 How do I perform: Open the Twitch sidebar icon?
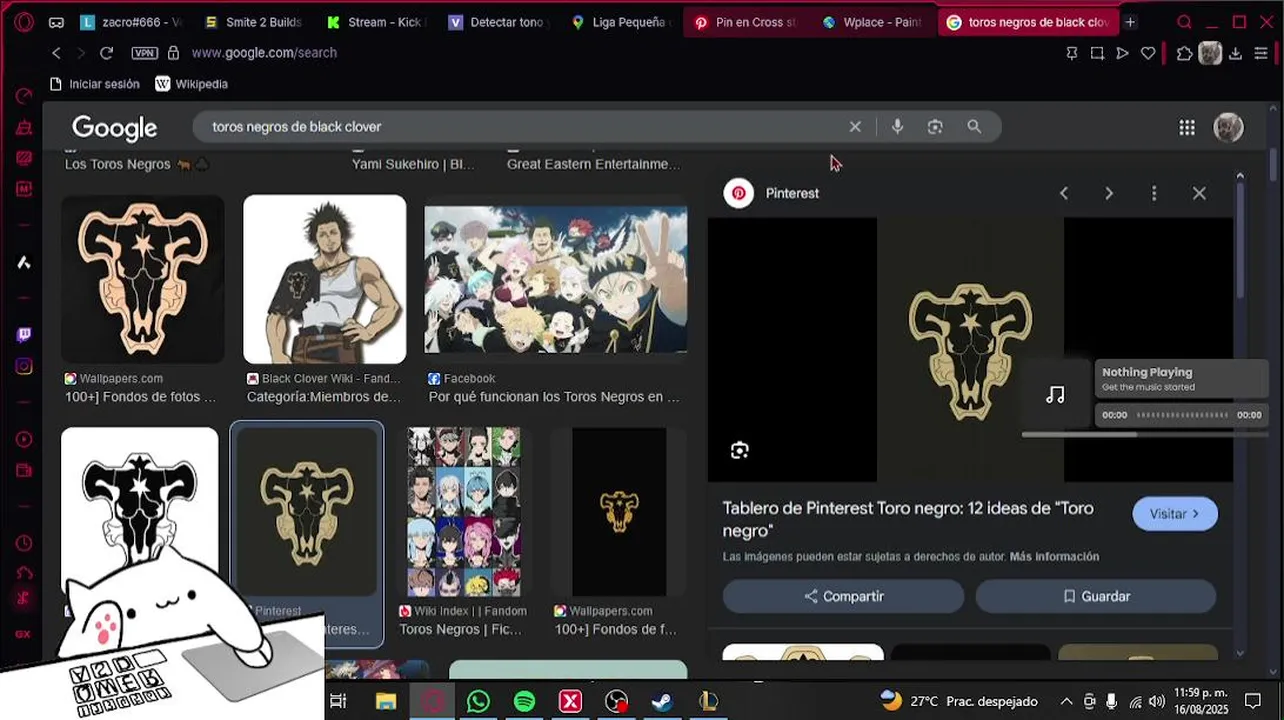[24, 334]
